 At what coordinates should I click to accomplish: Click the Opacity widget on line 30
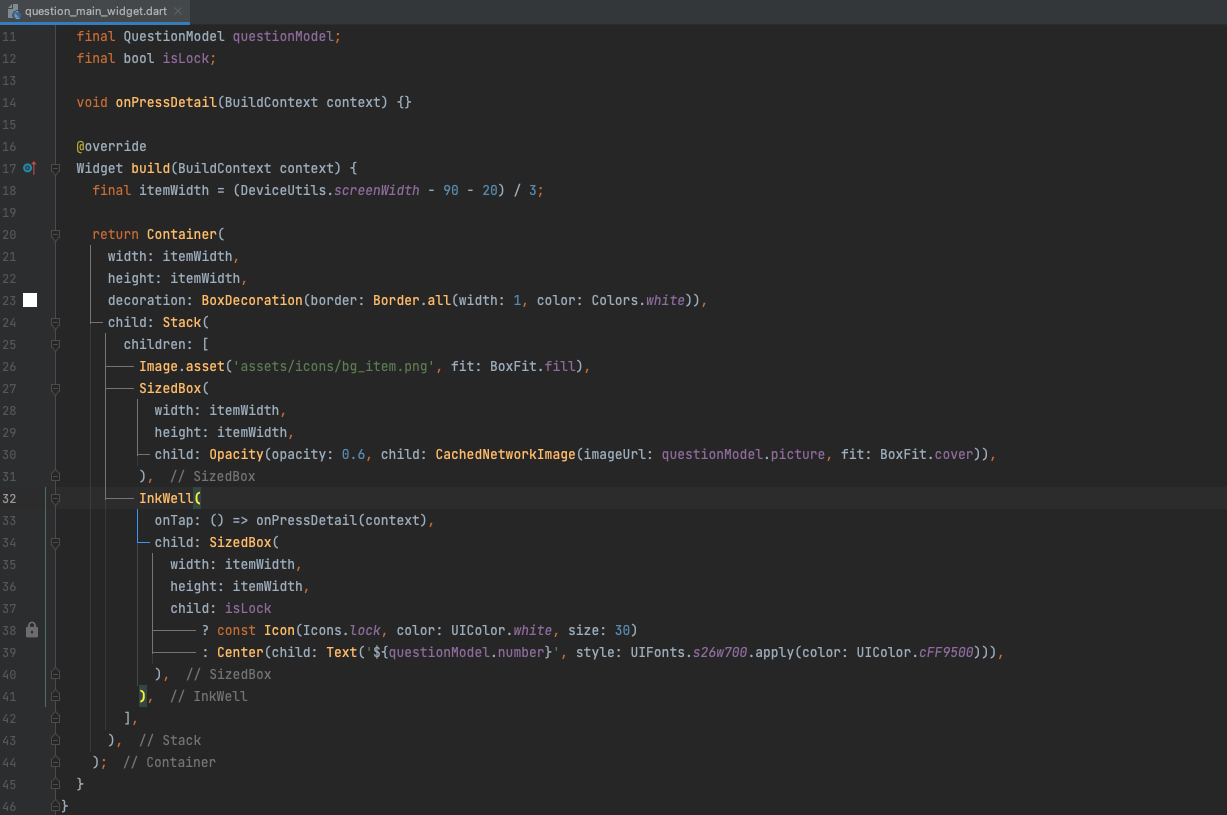point(236,454)
